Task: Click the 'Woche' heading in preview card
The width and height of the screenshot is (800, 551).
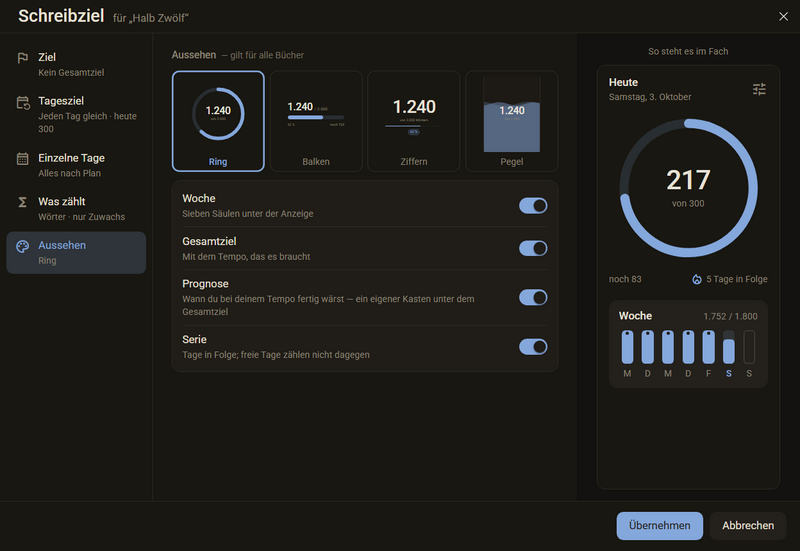Action: coord(635,316)
